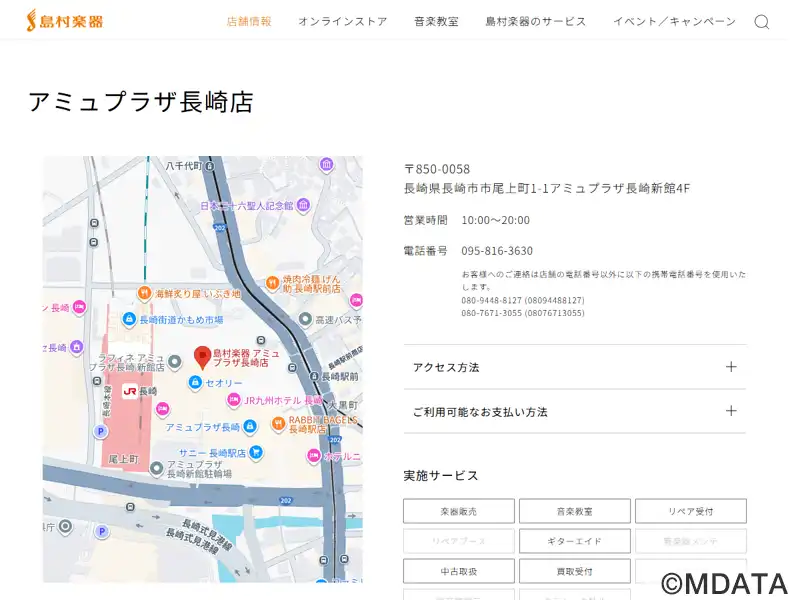800x600 pixels.
Task: Click the セオリー shop marker
Action: point(195,383)
